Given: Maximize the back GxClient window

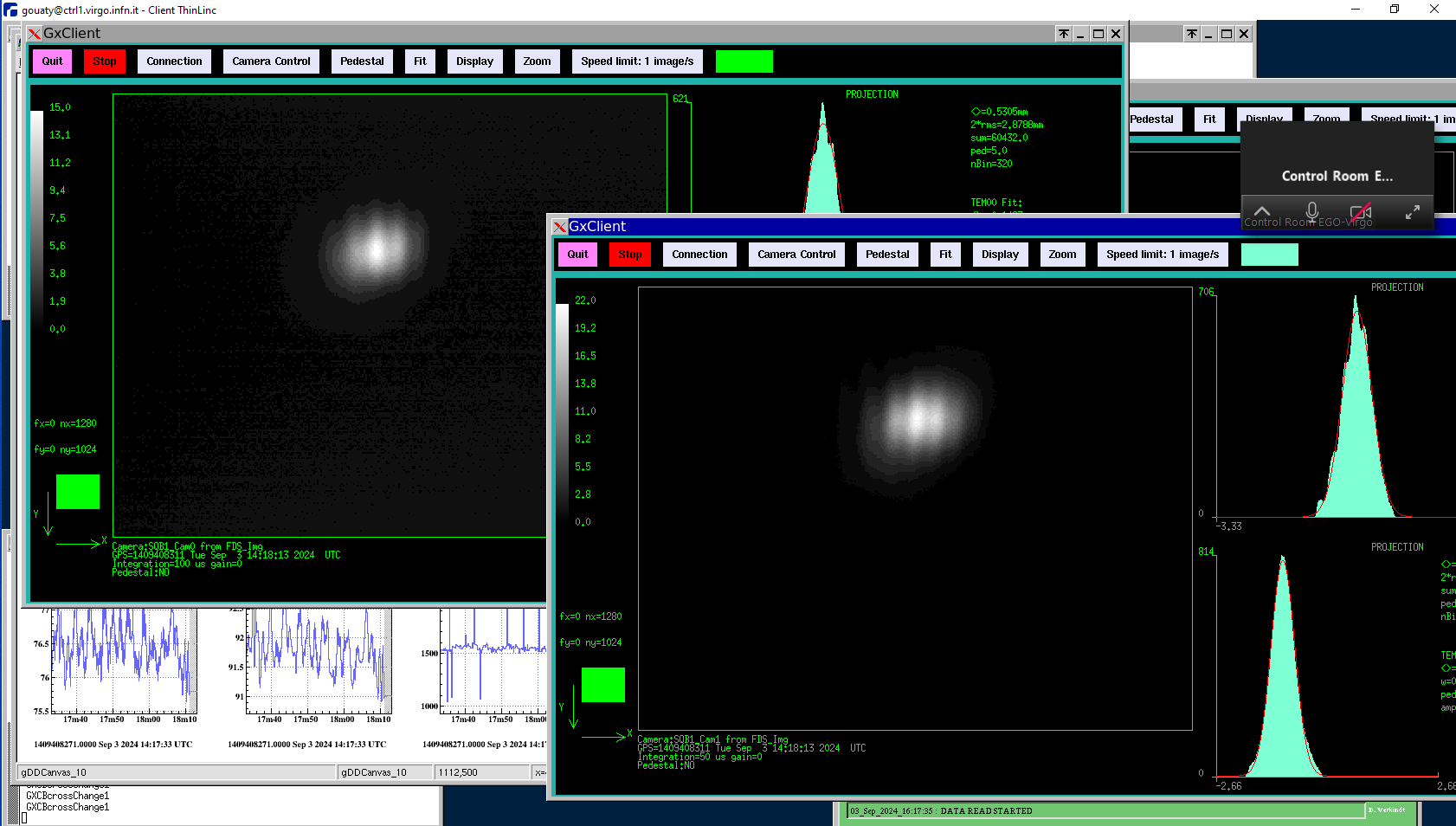Looking at the screenshot, I should (x=1098, y=34).
